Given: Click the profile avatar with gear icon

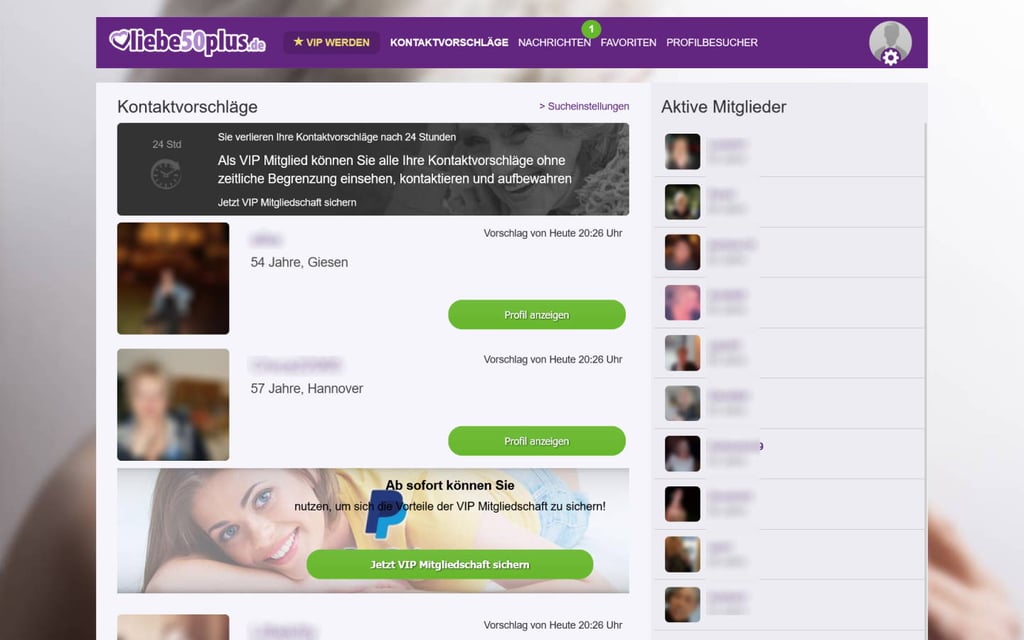Looking at the screenshot, I should (890, 42).
